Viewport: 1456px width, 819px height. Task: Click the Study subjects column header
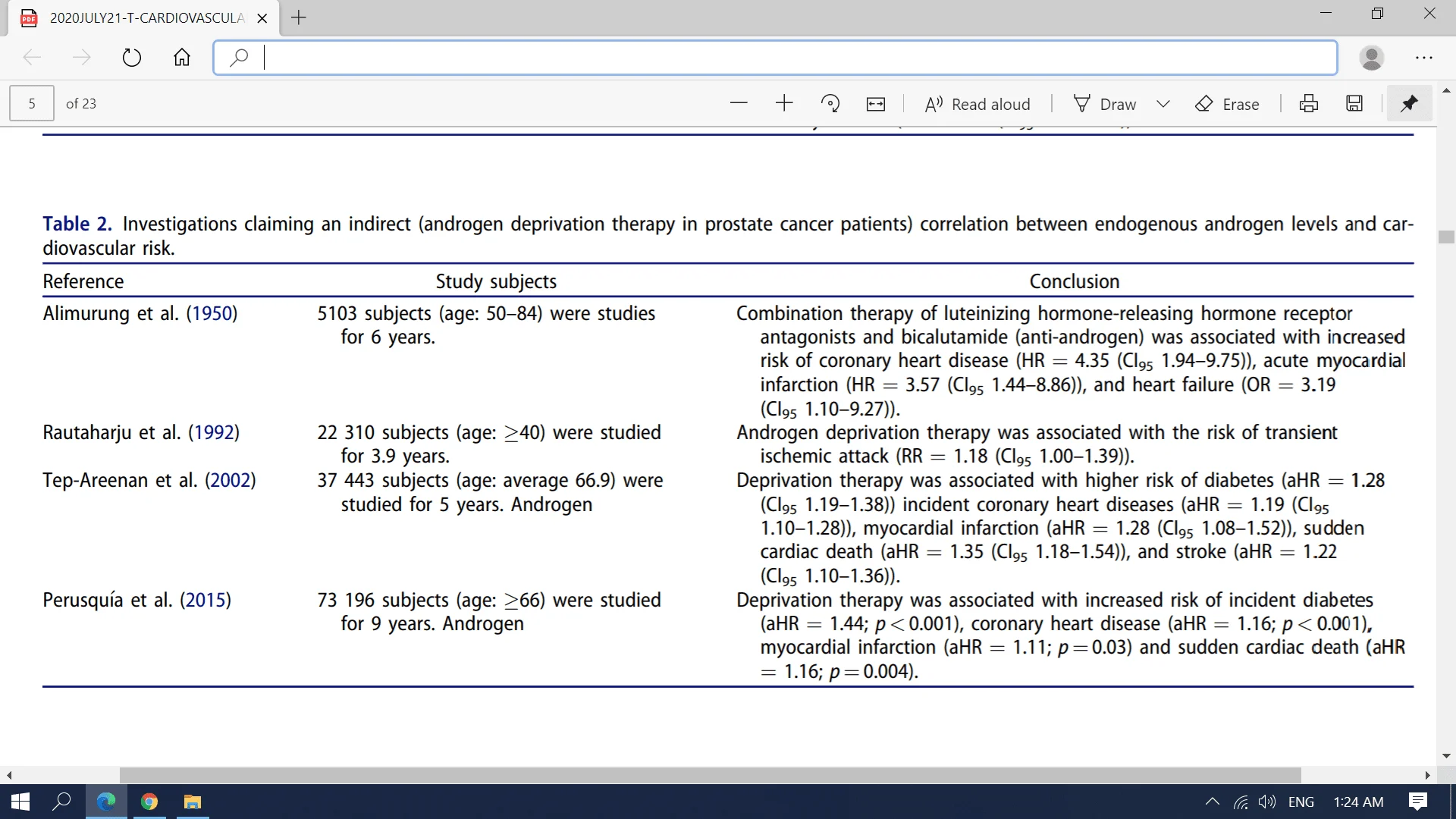click(x=496, y=281)
